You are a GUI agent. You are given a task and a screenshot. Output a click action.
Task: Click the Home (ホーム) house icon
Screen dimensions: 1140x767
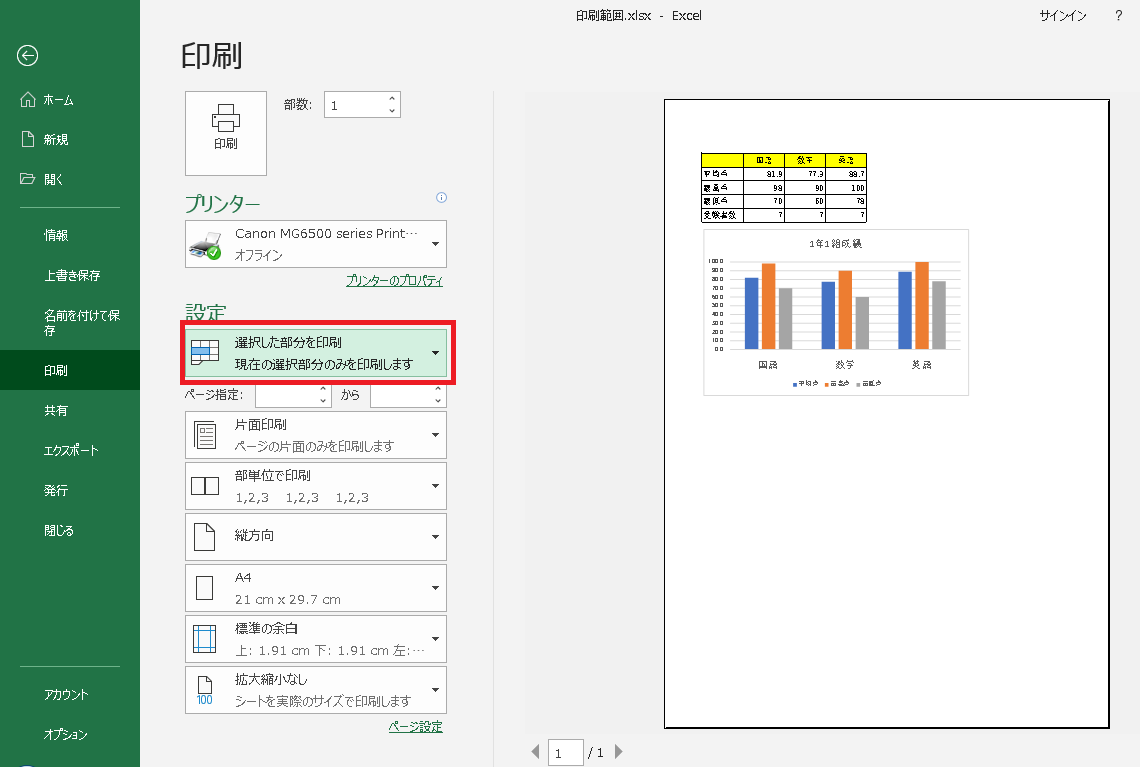[x=28, y=100]
